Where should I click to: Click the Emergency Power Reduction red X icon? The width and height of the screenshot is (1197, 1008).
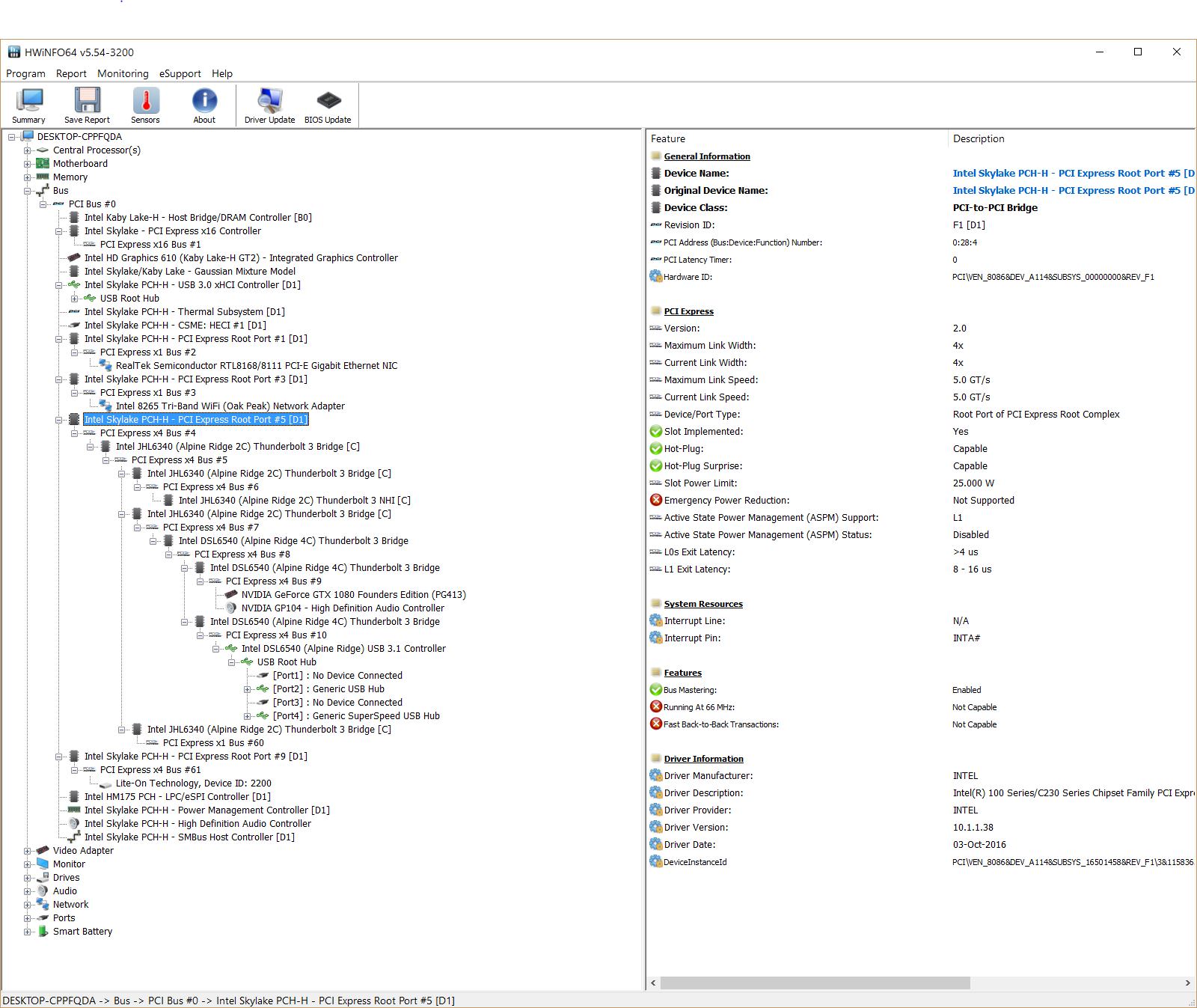pyautogui.click(x=656, y=501)
